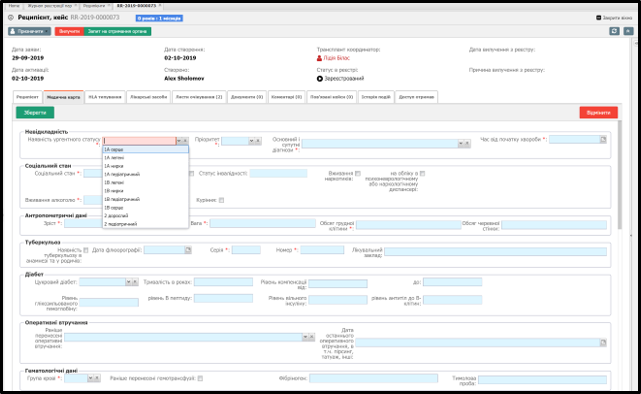The height and width of the screenshot is (394, 641).
Task: Click the case icon beside Реципієнт, кейс title
Action: pos(11,18)
